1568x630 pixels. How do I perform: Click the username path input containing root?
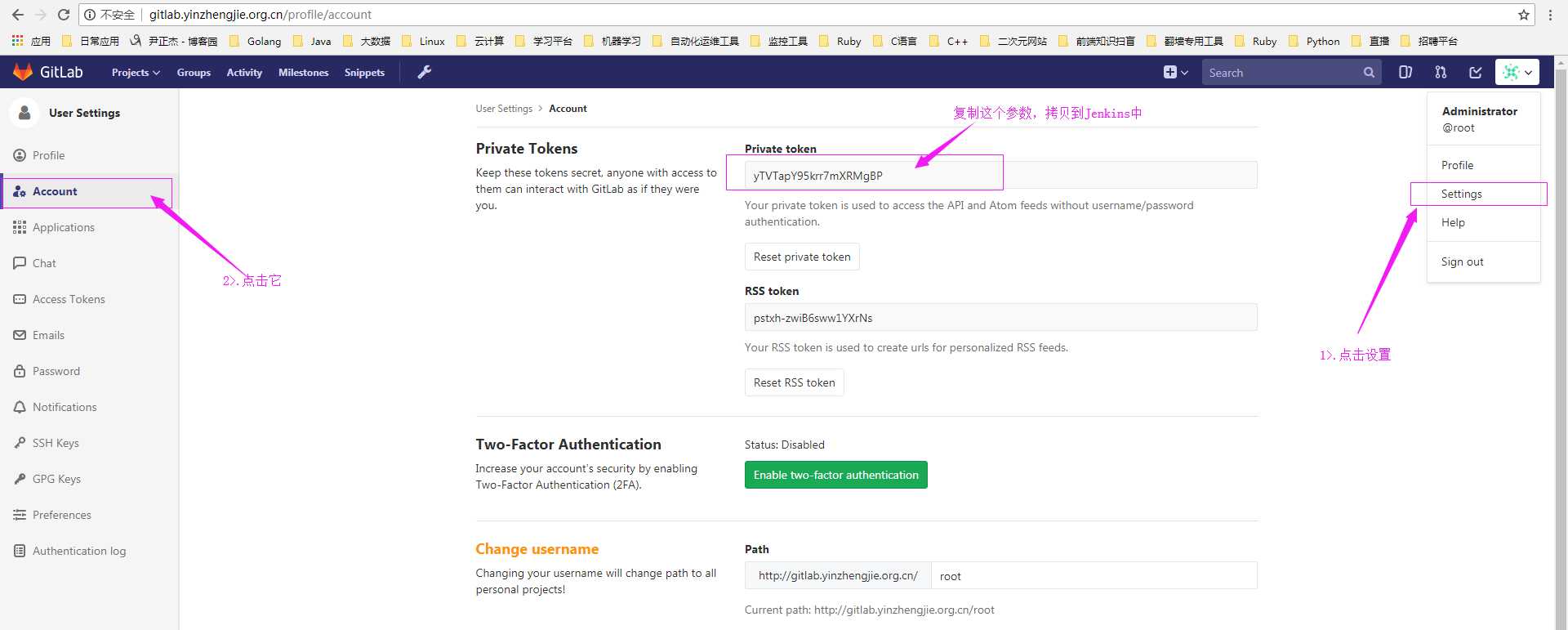(x=1094, y=575)
